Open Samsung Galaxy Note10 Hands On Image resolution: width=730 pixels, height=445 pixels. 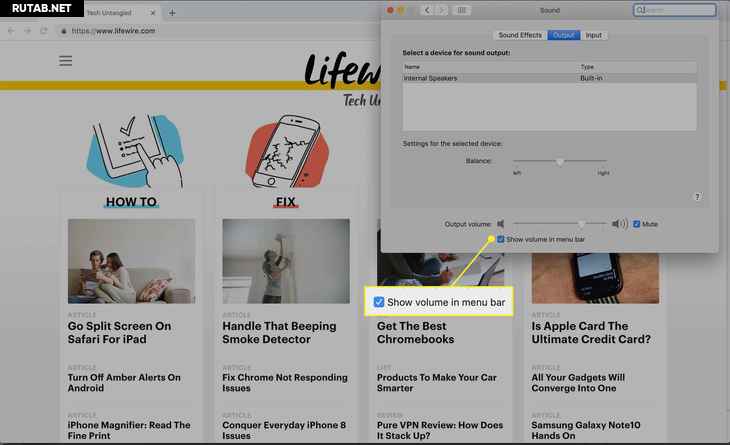click(x=586, y=430)
